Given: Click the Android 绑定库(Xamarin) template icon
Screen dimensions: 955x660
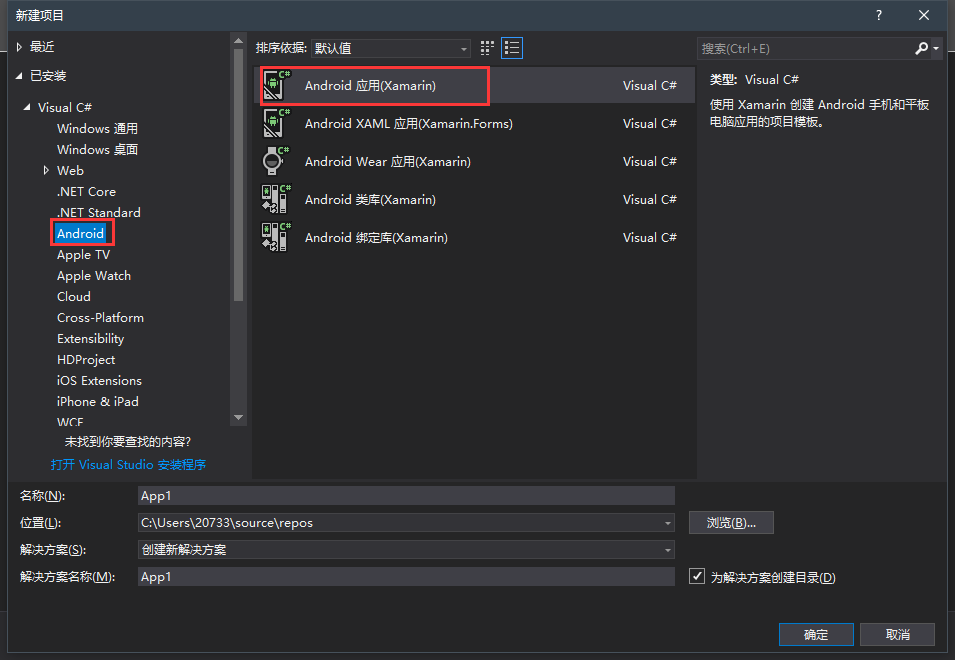Looking at the screenshot, I should pos(276,237).
